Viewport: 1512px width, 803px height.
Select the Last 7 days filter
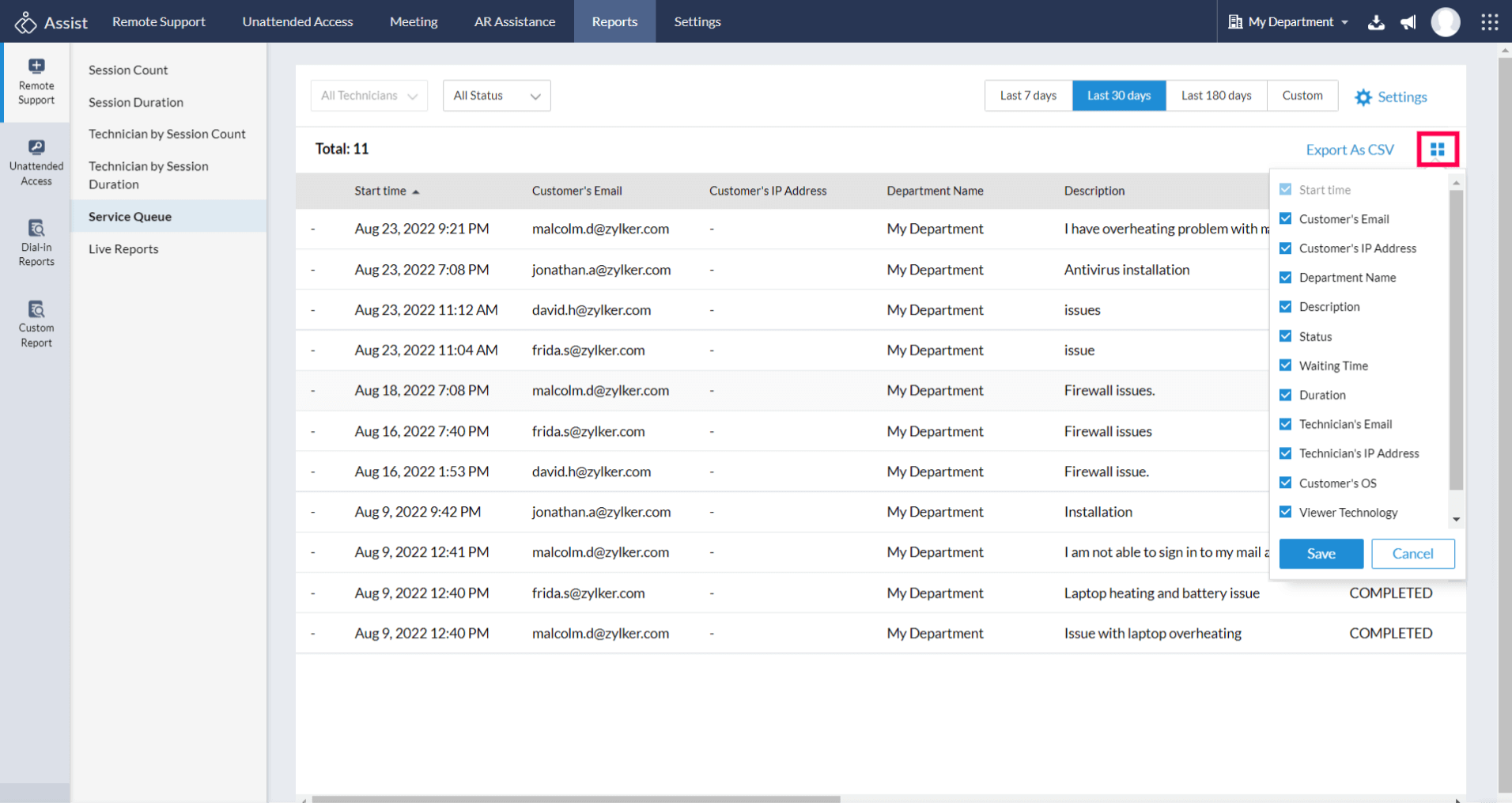1027,96
